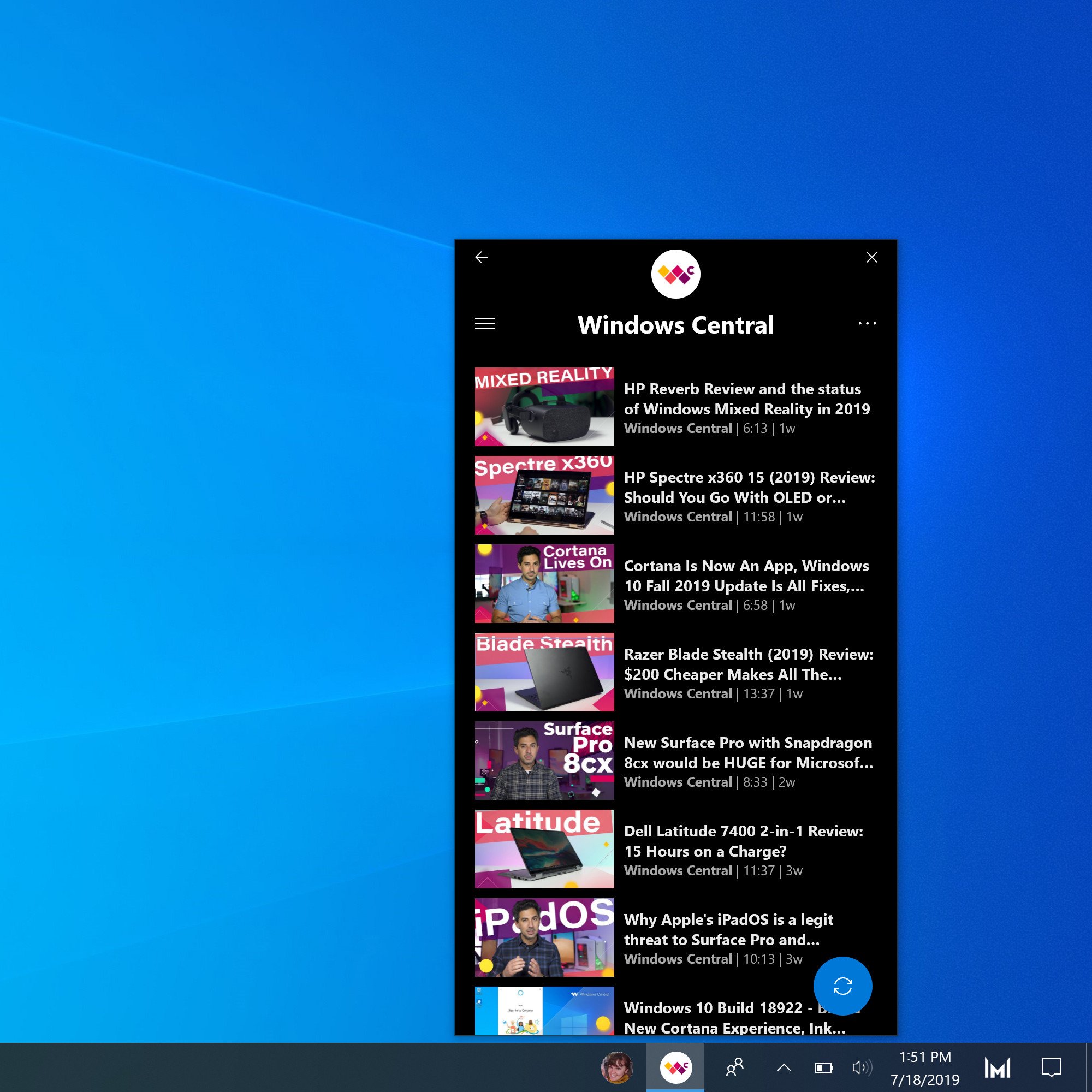Viewport: 1092px width, 1092px height.
Task: Open the People icon in taskbar
Action: (x=734, y=1067)
